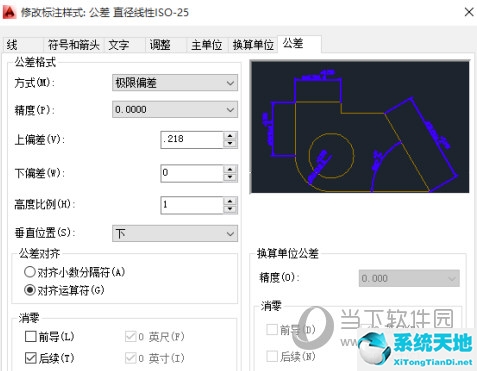The height and width of the screenshot is (371, 477).
Task: Select 对齐运算符(G) radio button
Action: click(x=30, y=290)
